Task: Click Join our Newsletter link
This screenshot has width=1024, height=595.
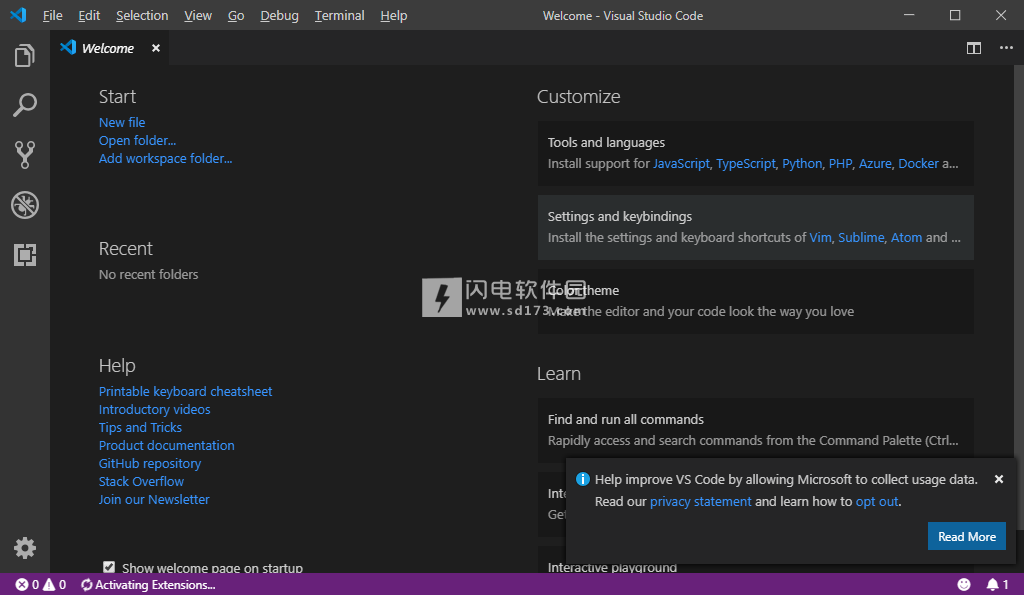Action: click(x=154, y=499)
